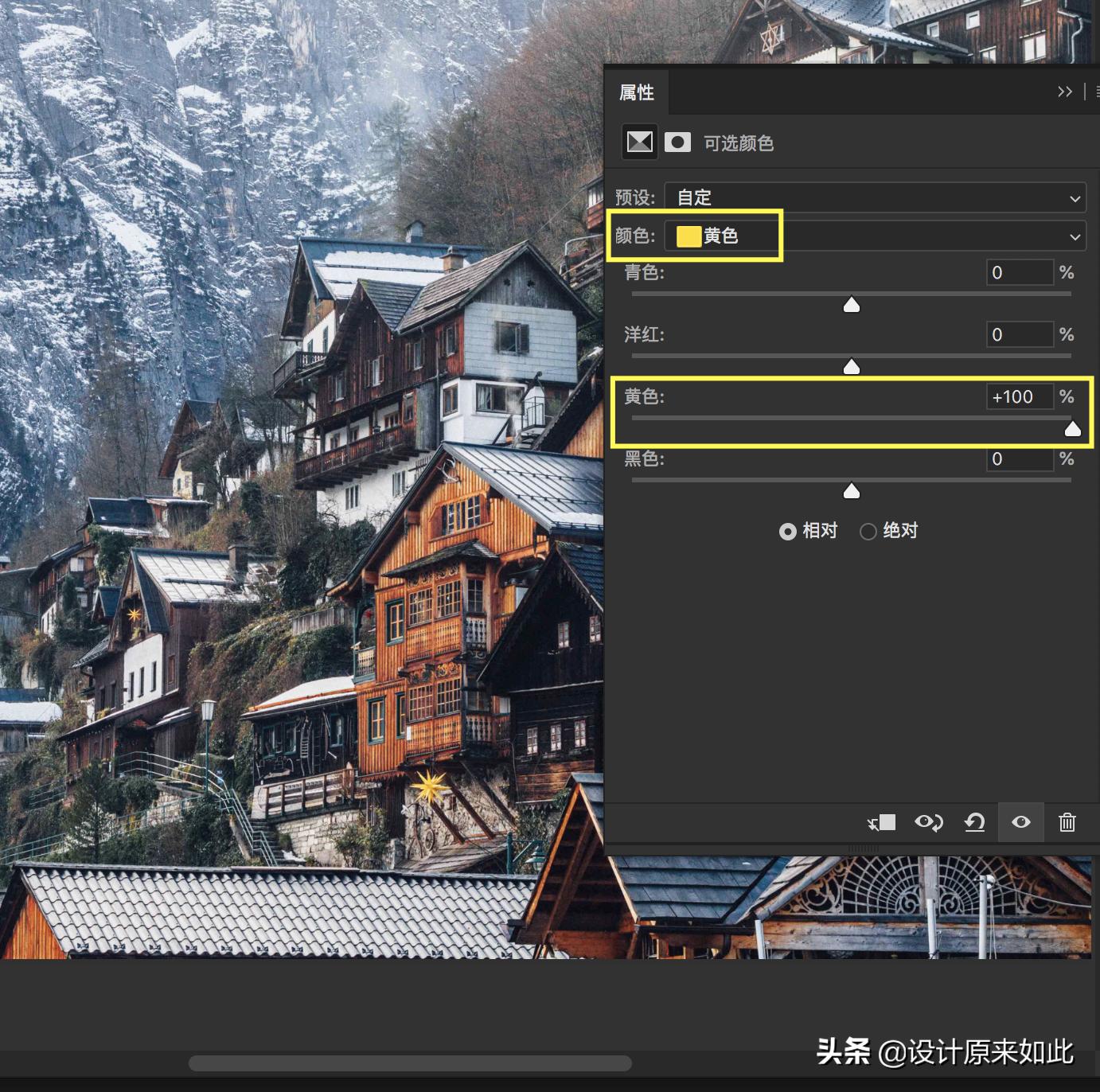Toggle adjustment layer visibility eye
1100x1092 pixels.
pos(1021,822)
